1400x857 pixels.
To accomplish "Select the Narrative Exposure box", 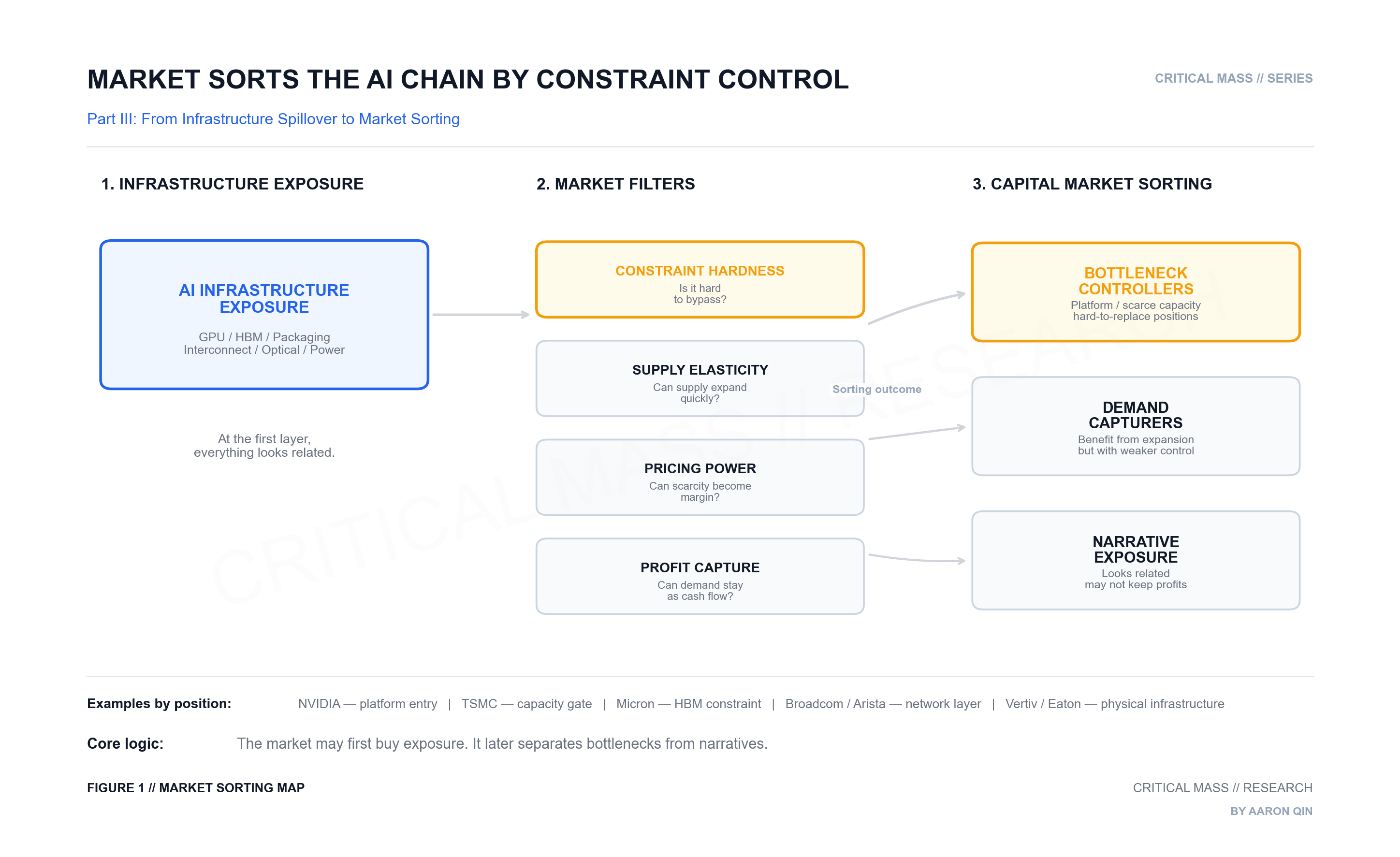I will click(x=1135, y=560).
